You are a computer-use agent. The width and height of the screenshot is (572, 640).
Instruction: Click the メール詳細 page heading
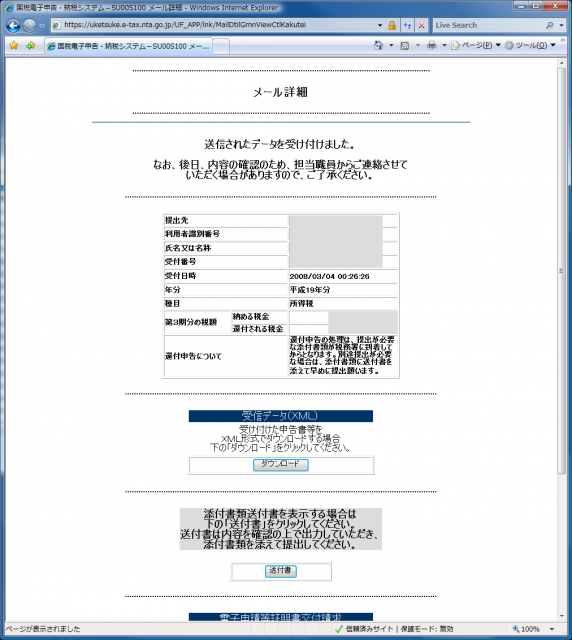280,92
